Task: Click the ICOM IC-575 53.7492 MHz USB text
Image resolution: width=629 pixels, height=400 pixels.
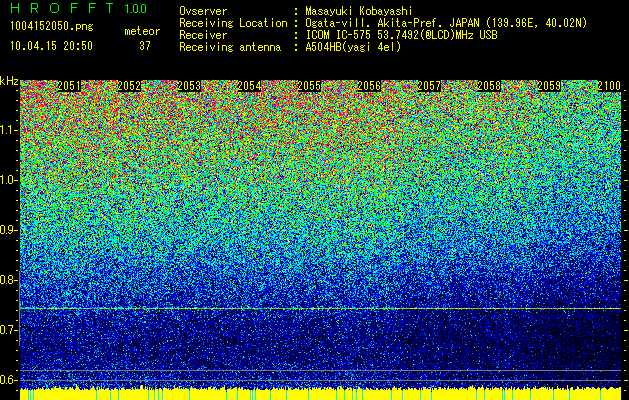Action: point(401,35)
